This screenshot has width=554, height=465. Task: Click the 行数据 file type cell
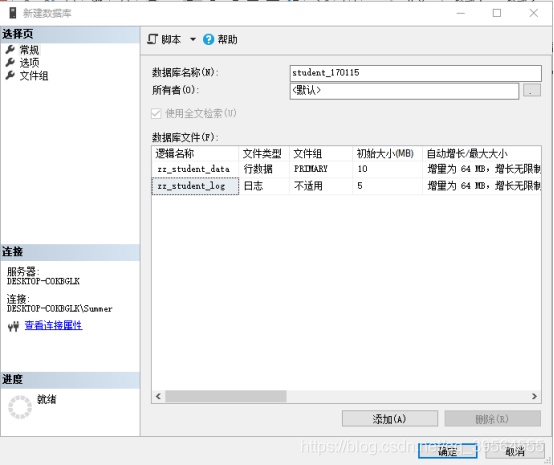coord(264,169)
